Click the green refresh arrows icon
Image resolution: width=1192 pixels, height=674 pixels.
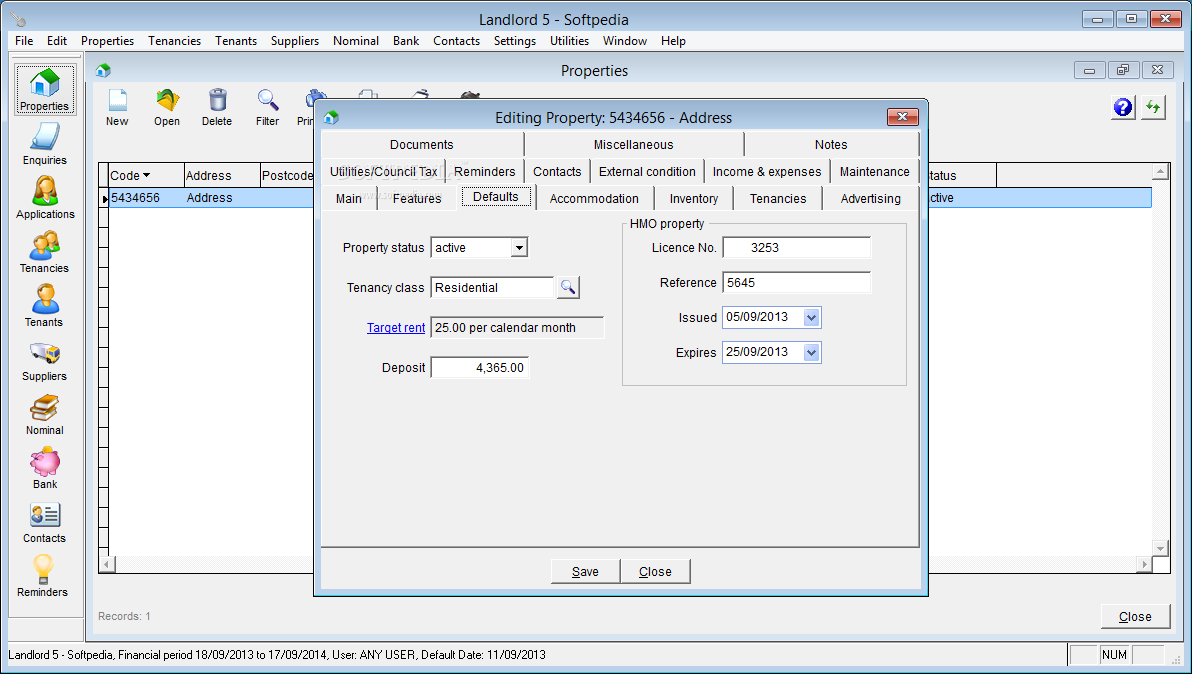tap(1153, 107)
